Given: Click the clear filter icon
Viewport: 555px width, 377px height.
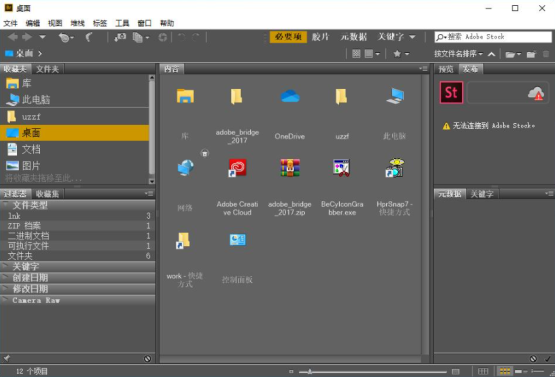Looking at the screenshot, I should [x=147, y=359].
